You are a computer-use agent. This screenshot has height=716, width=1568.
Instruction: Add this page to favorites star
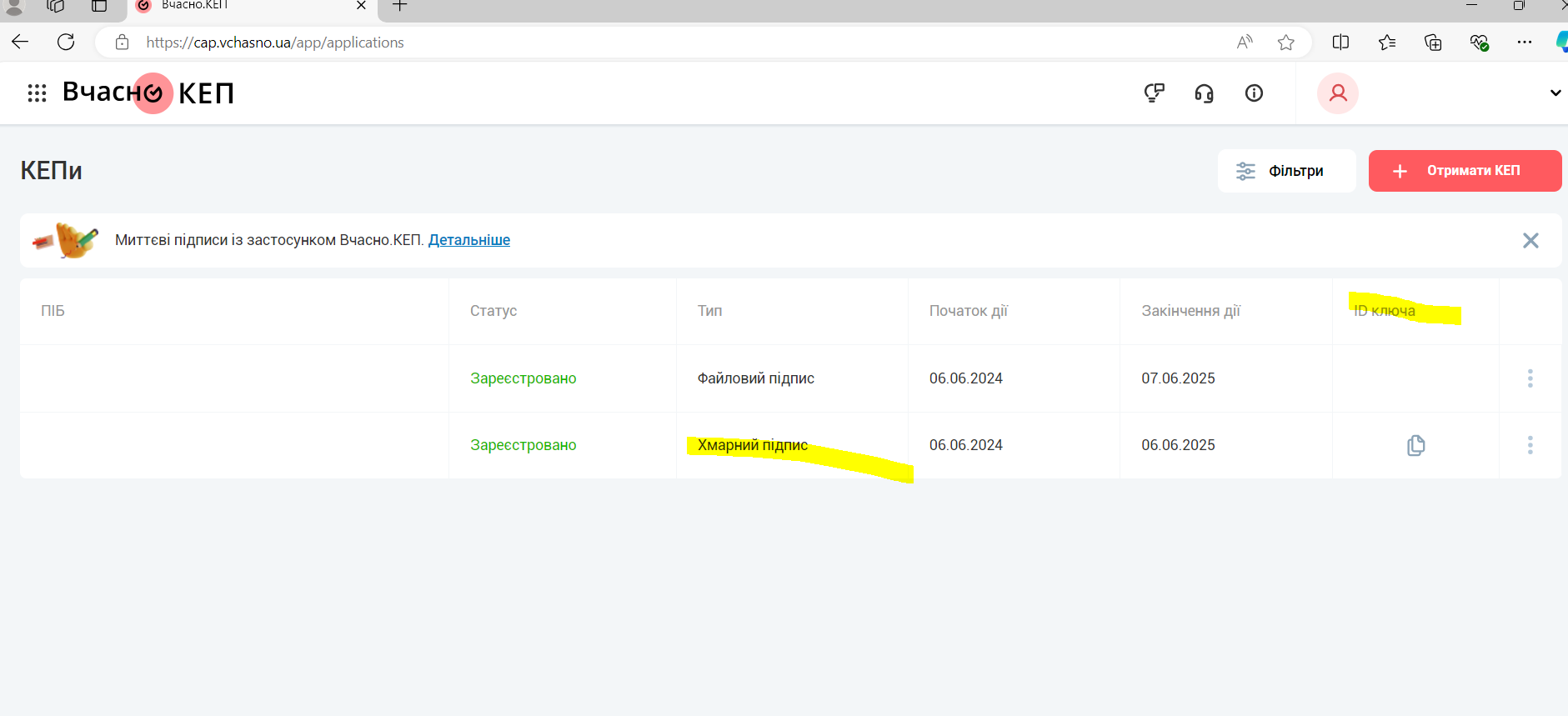(1286, 43)
